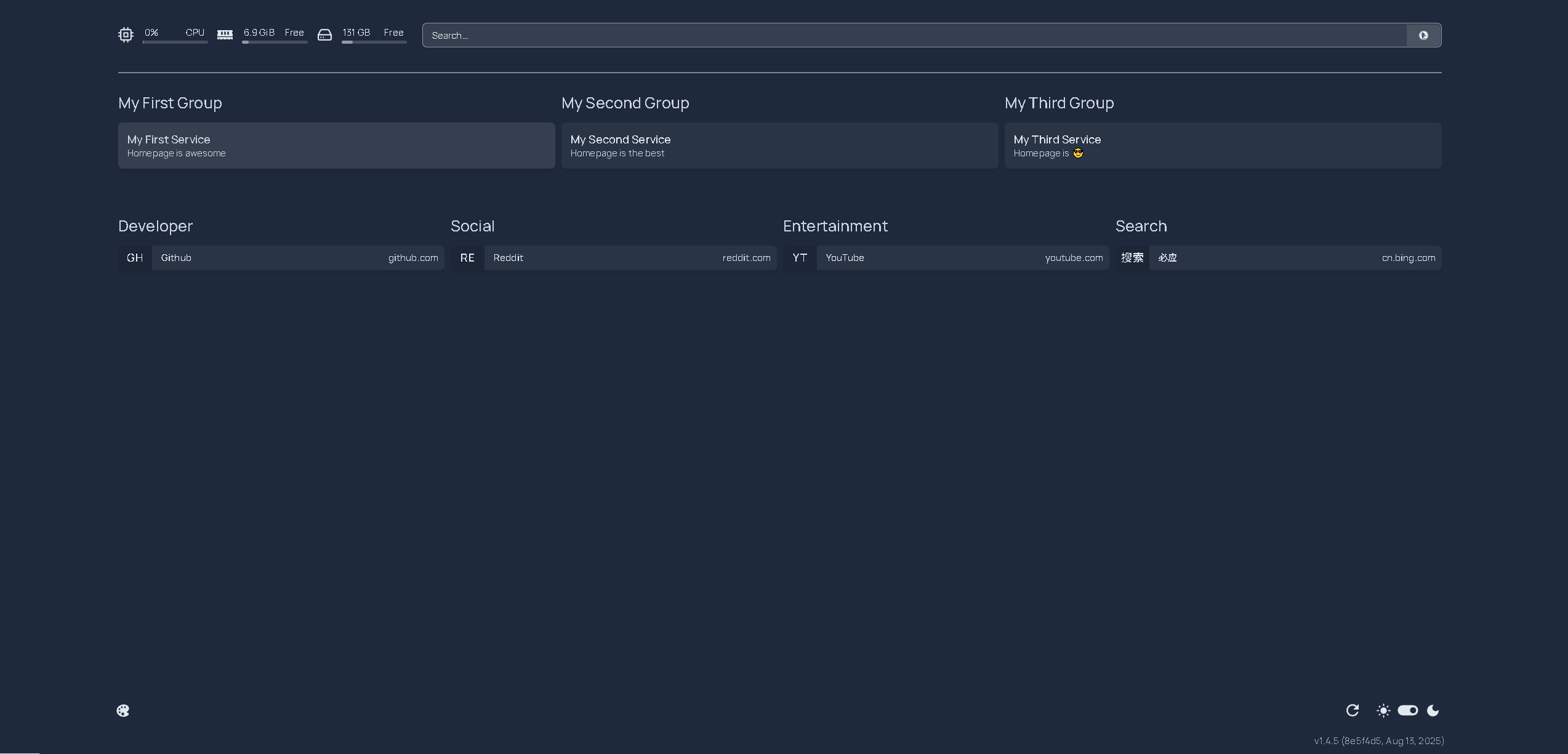This screenshot has width=1568, height=754.
Task: Open My Second Service card
Action: pyautogui.click(x=779, y=145)
